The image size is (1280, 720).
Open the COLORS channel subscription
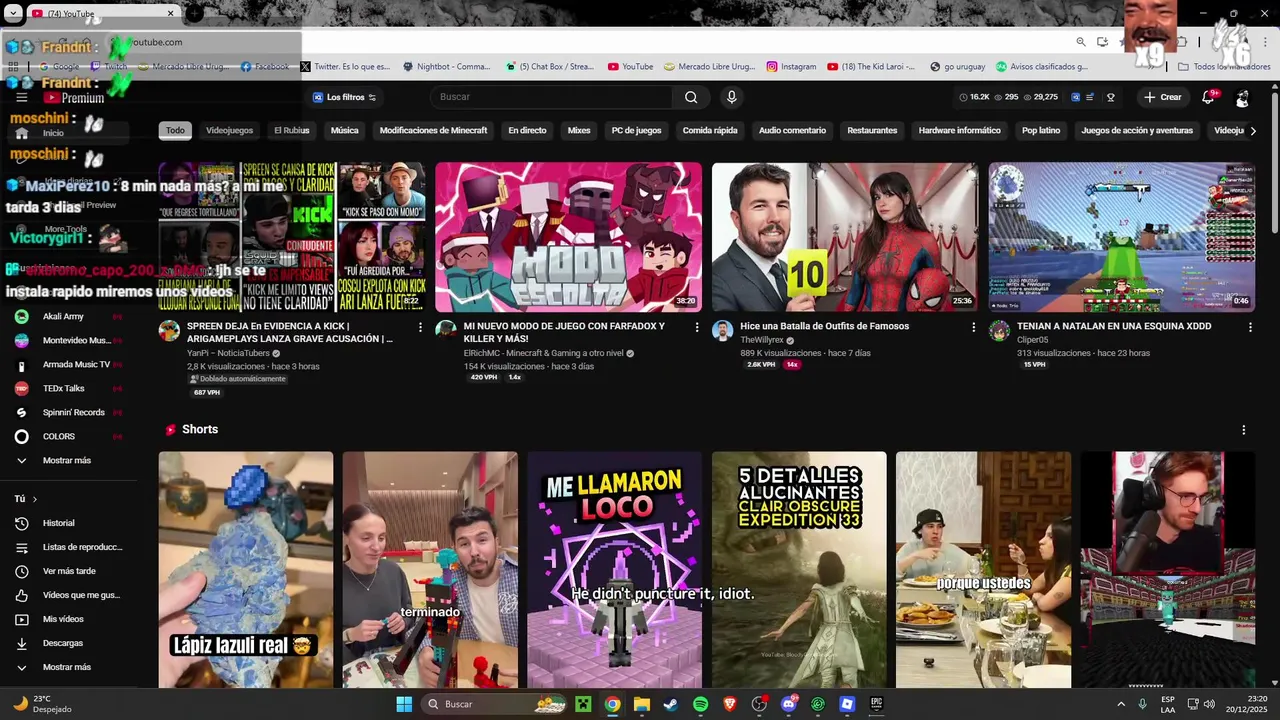click(x=68, y=436)
